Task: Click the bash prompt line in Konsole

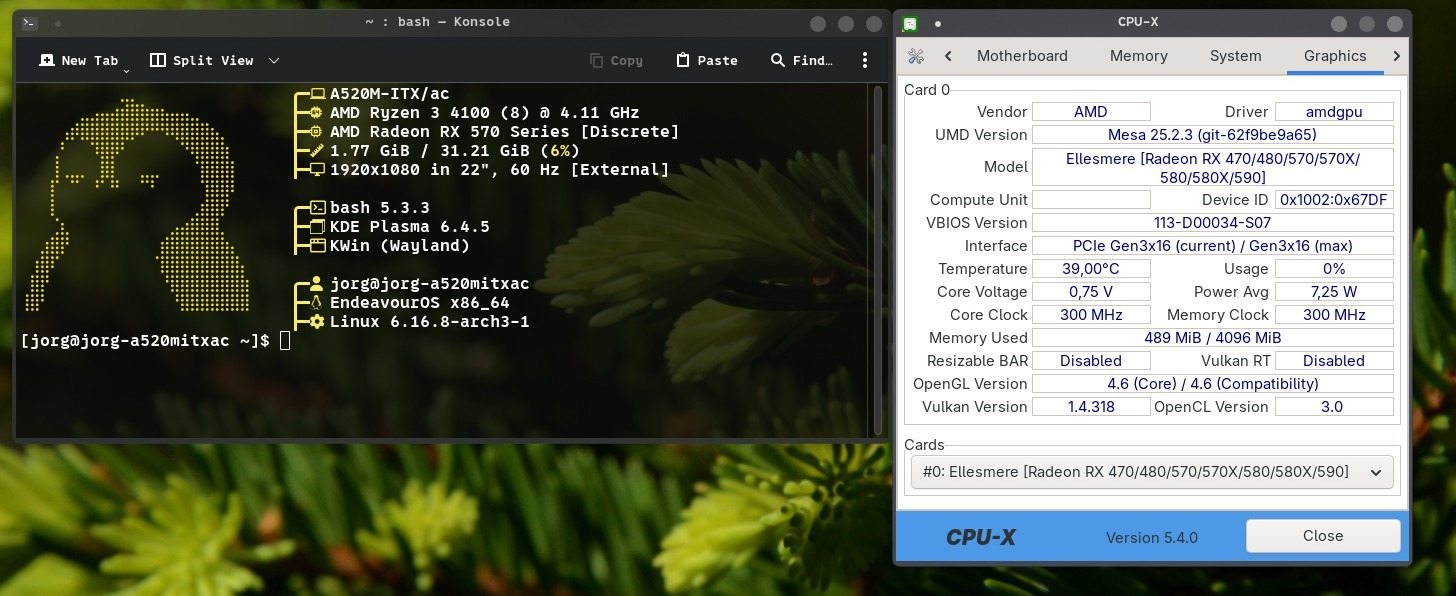Action: click(x=155, y=341)
